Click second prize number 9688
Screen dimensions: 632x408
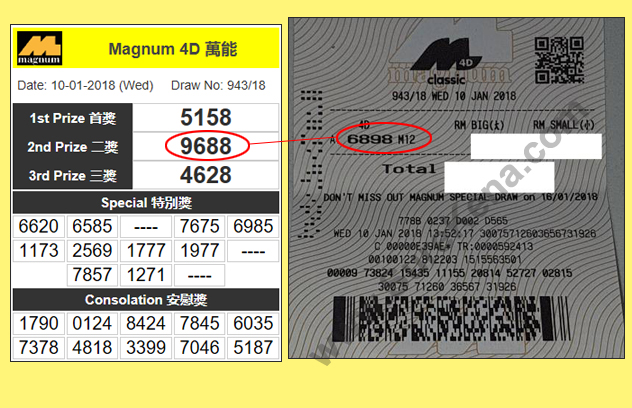[x=206, y=146]
